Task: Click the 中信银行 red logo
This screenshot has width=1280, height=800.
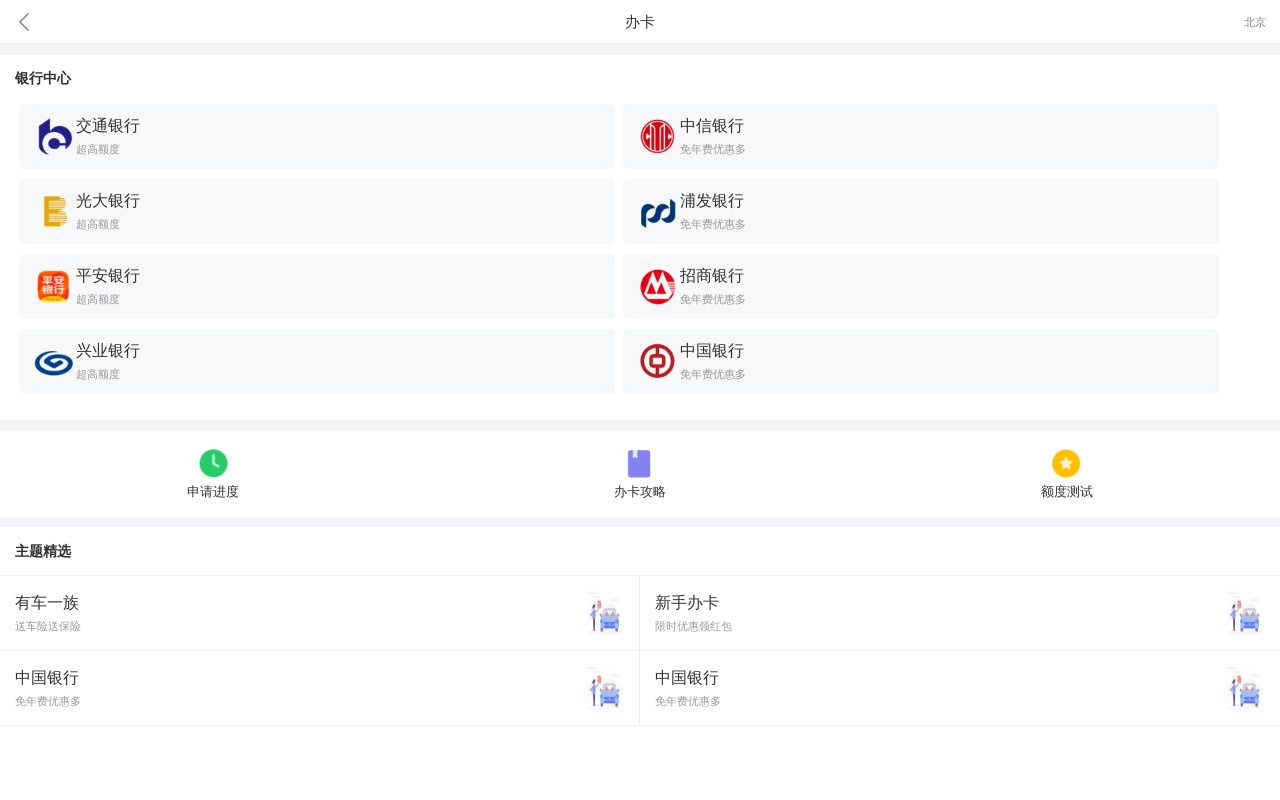Action: [x=657, y=137]
